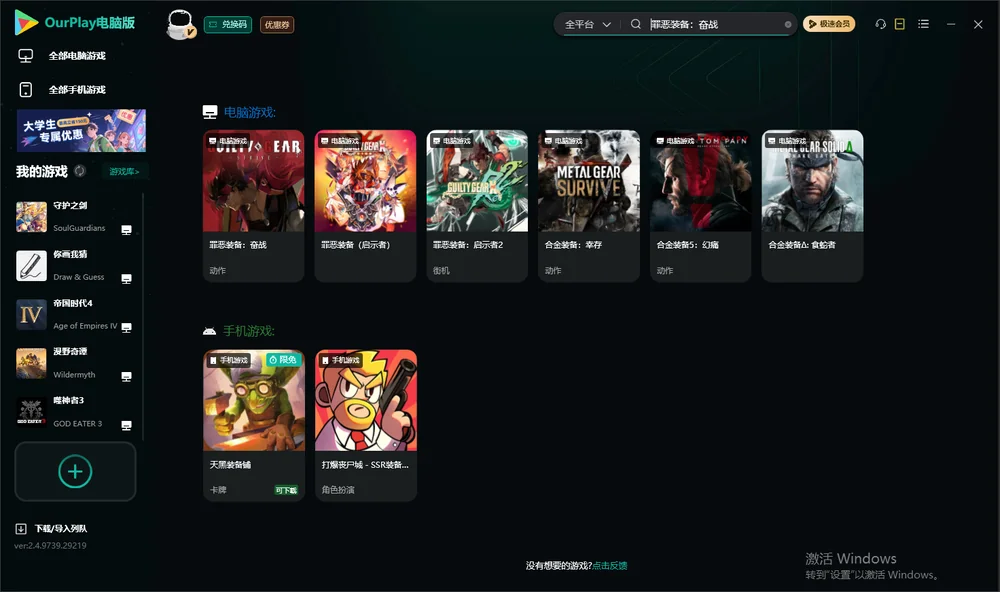Click the 优惠券 coupon button
Viewport: 1000px width, 592px height.
pos(277,24)
